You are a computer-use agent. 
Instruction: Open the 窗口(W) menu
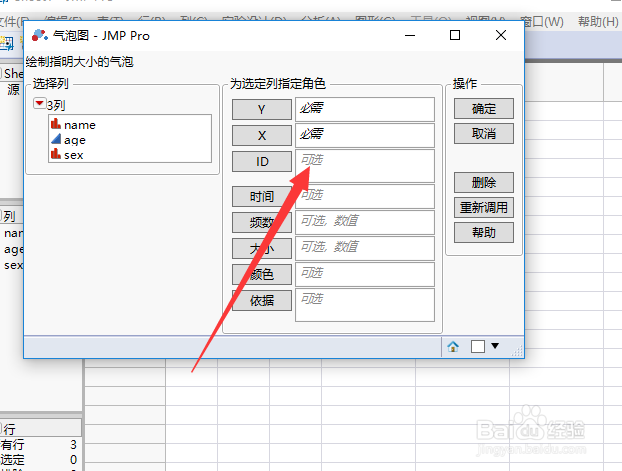pos(542,21)
